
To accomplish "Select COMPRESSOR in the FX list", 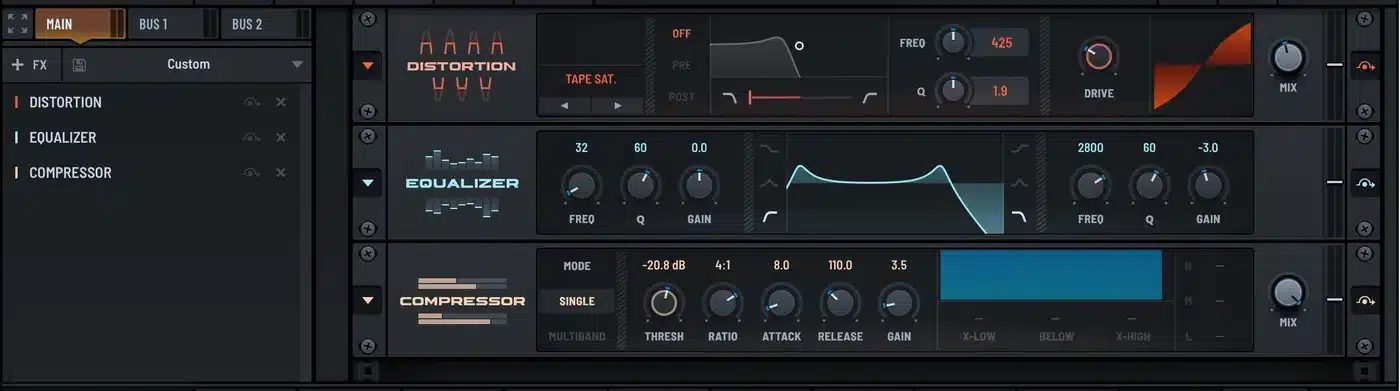I will (70, 173).
